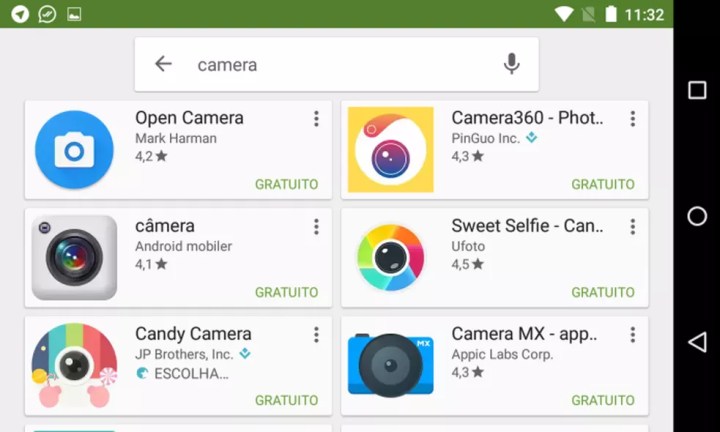The width and height of the screenshot is (720, 432).
Task: Select the "Camera MX - app.." title
Action: point(524,334)
